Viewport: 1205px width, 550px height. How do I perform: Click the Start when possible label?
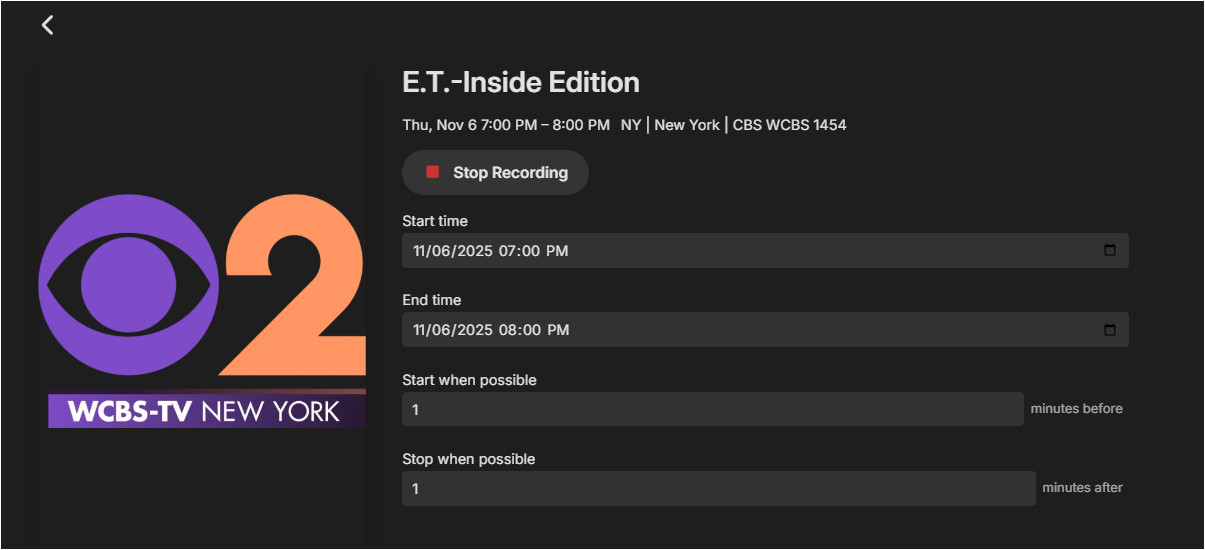point(469,380)
